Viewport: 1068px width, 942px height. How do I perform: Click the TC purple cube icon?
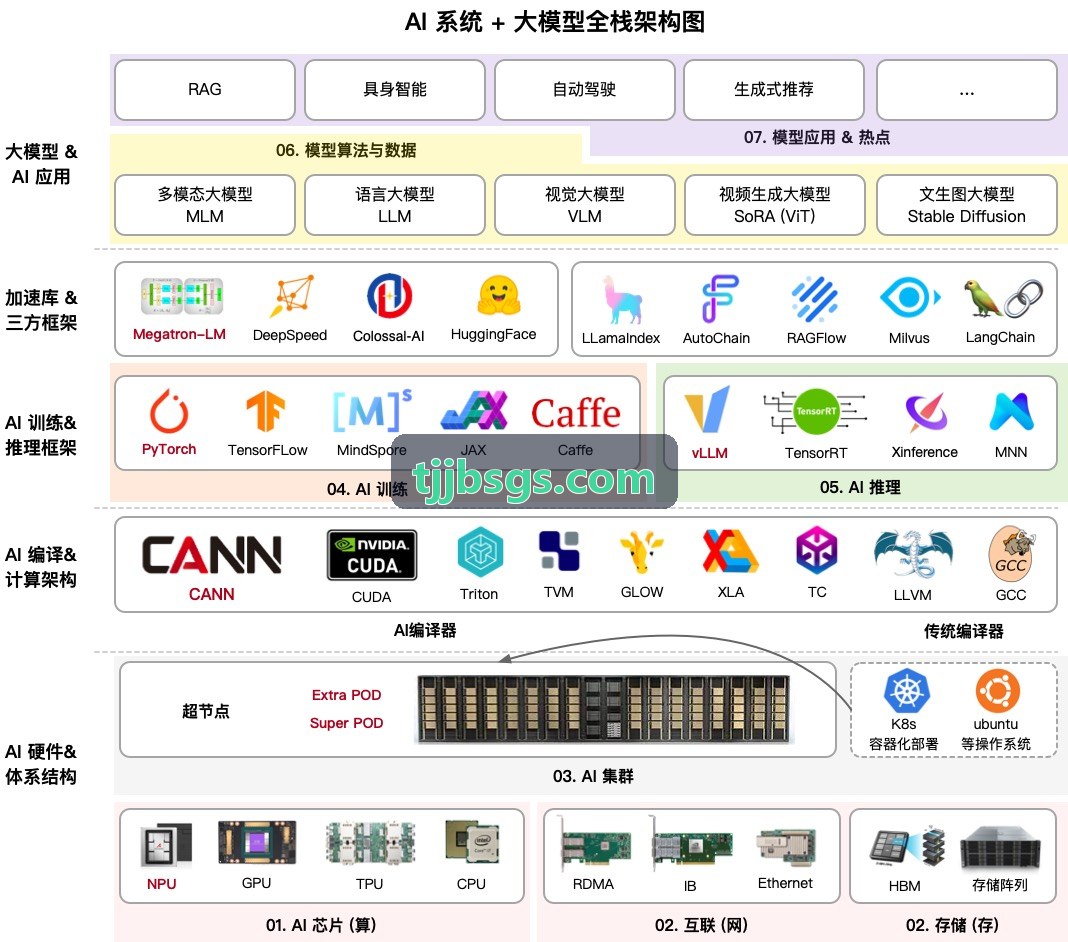(817, 550)
